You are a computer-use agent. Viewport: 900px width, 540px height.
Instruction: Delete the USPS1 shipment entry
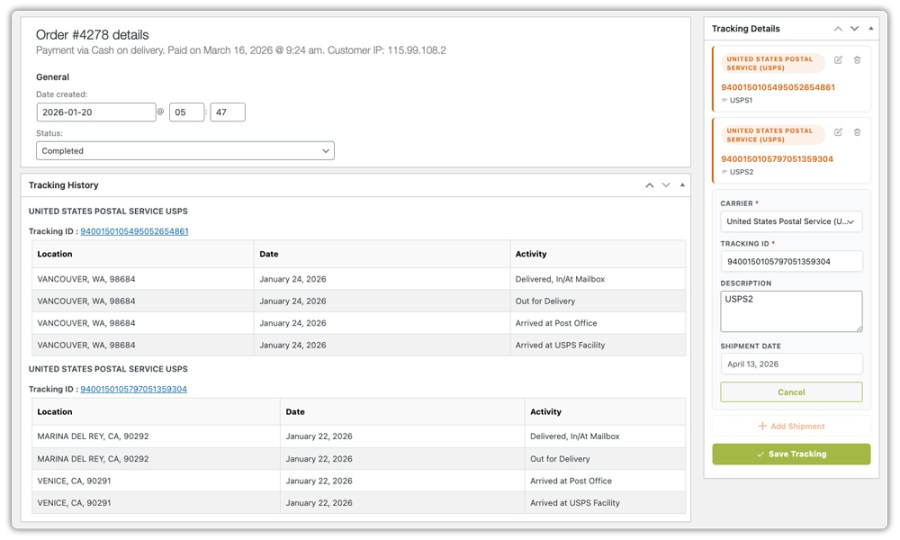857,60
